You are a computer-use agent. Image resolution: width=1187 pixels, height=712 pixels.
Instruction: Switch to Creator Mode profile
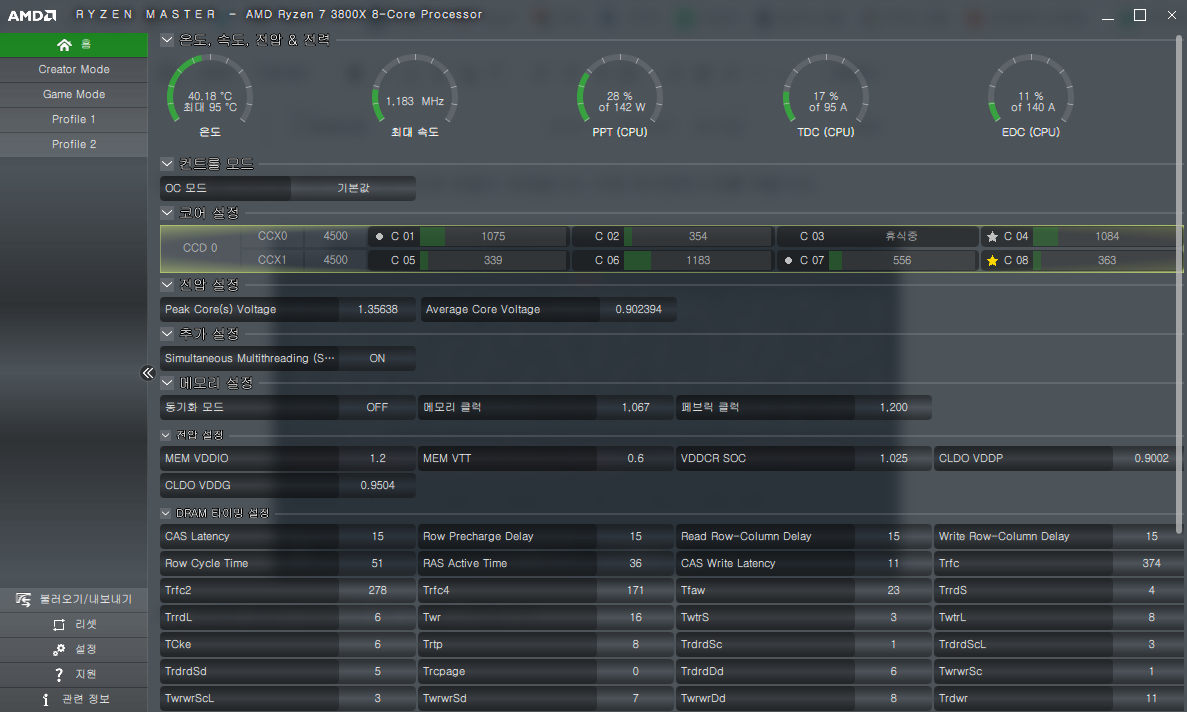73,70
